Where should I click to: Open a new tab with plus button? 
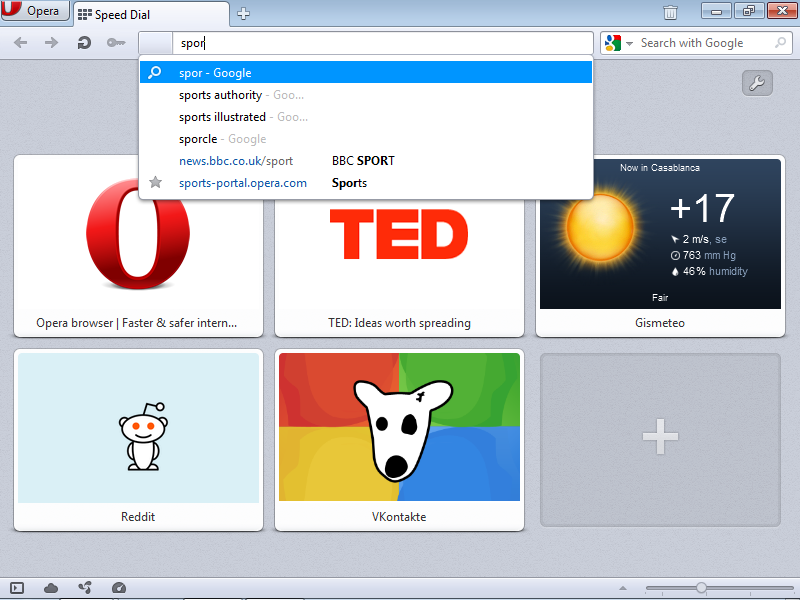point(243,14)
